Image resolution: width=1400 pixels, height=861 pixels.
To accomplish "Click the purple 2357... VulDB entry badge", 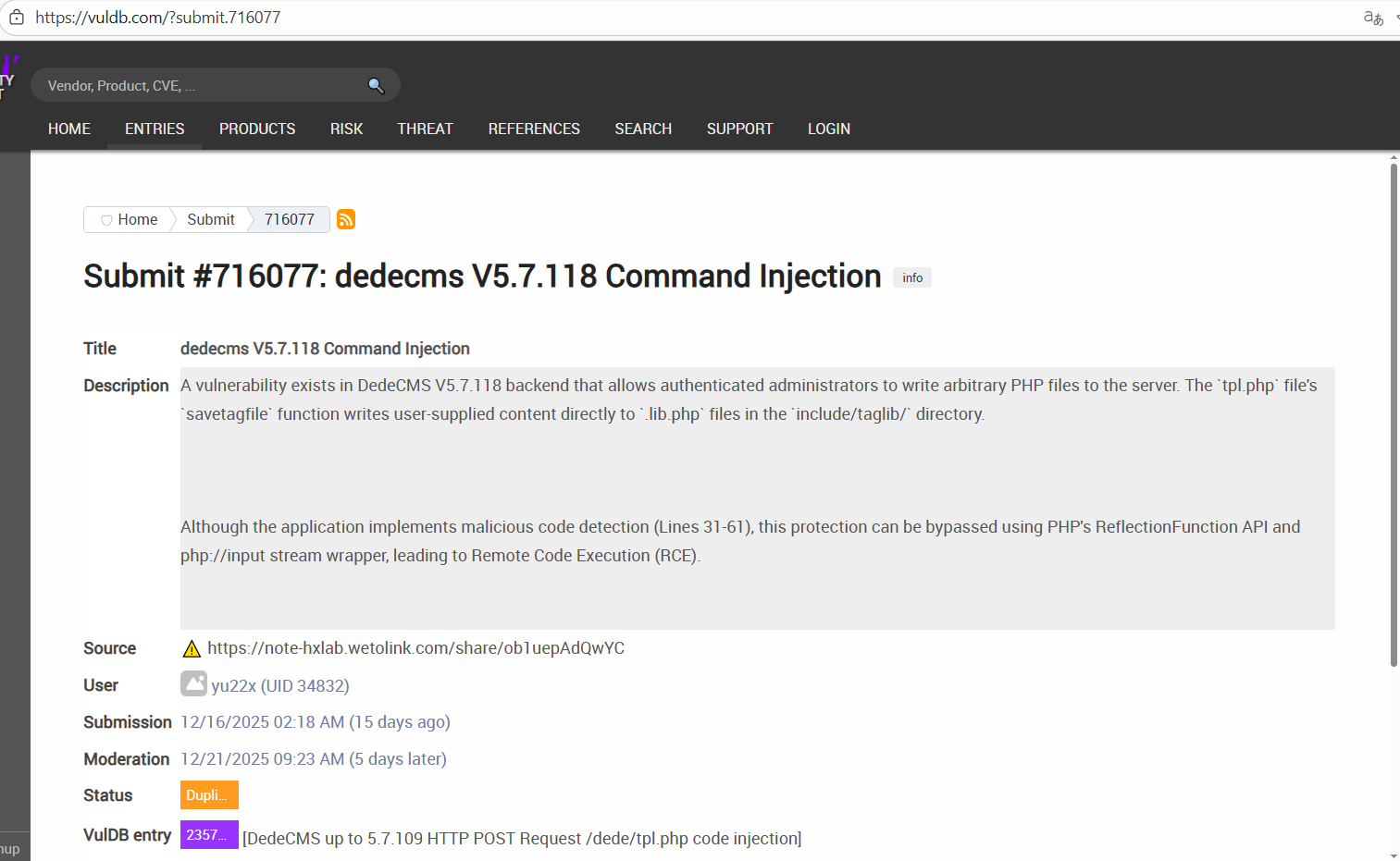I will tap(209, 835).
